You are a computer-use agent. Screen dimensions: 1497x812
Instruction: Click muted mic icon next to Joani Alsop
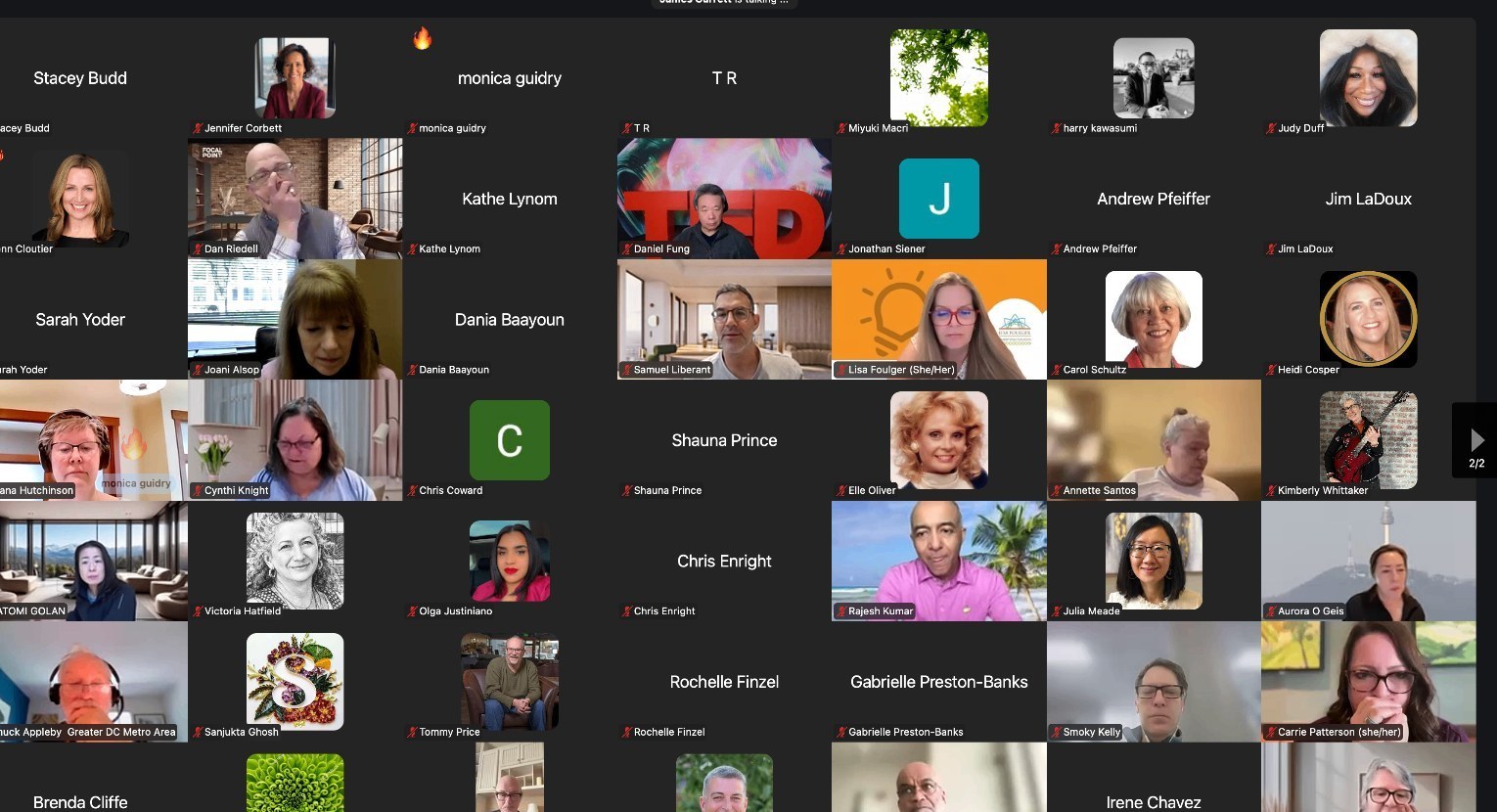(x=198, y=370)
